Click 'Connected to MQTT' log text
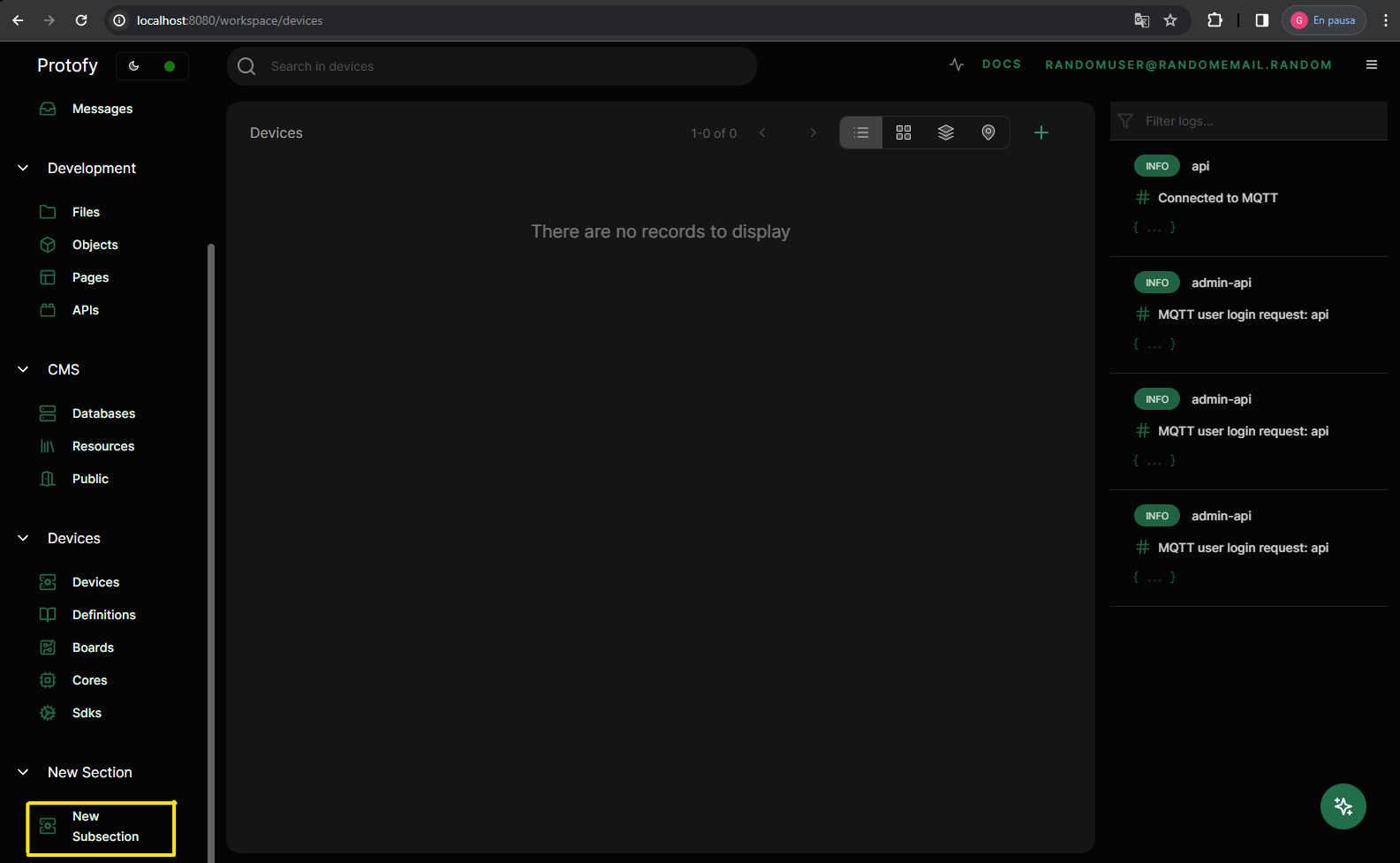The height and width of the screenshot is (863, 1400). (x=1218, y=198)
